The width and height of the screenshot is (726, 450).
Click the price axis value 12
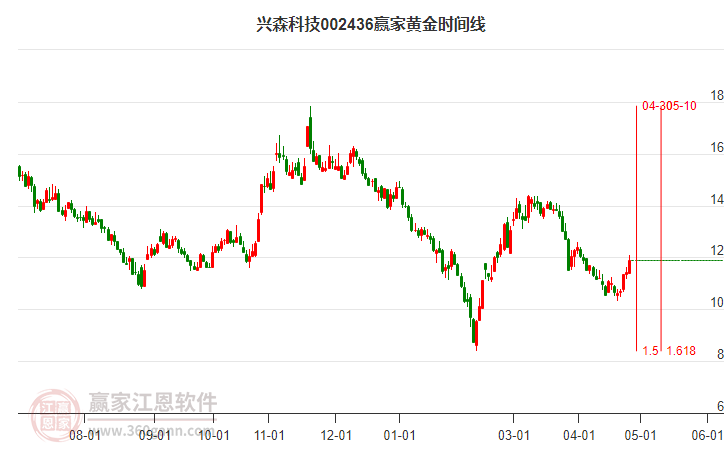click(717, 250)
